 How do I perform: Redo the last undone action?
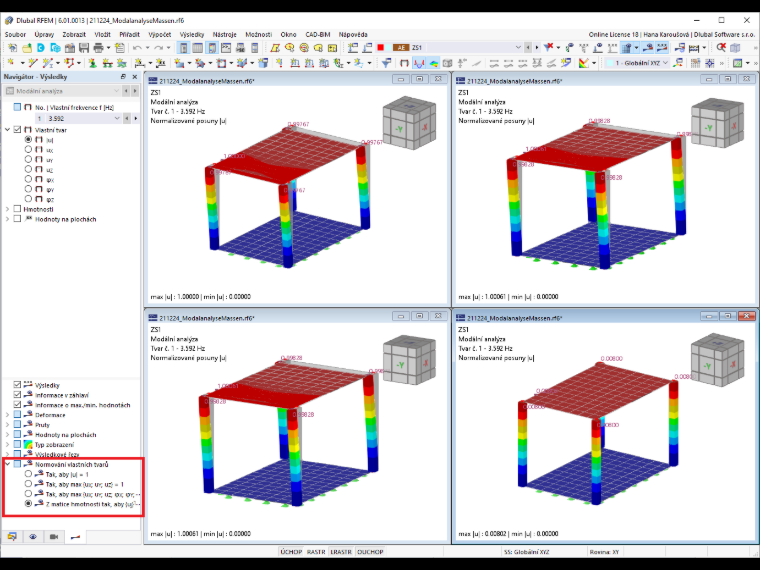tap(158, 48)
